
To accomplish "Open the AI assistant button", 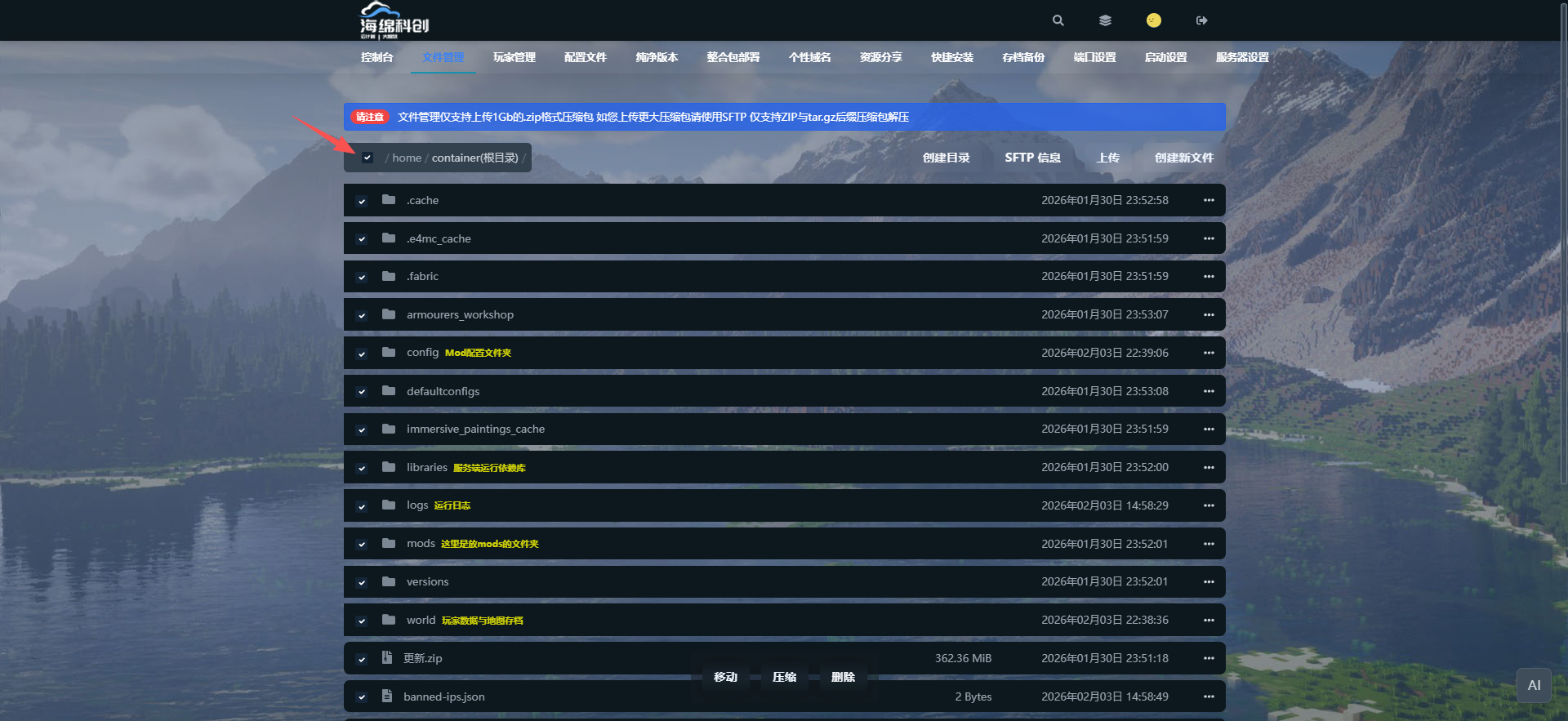I will pyautogui.click(x=1534, y=686).
